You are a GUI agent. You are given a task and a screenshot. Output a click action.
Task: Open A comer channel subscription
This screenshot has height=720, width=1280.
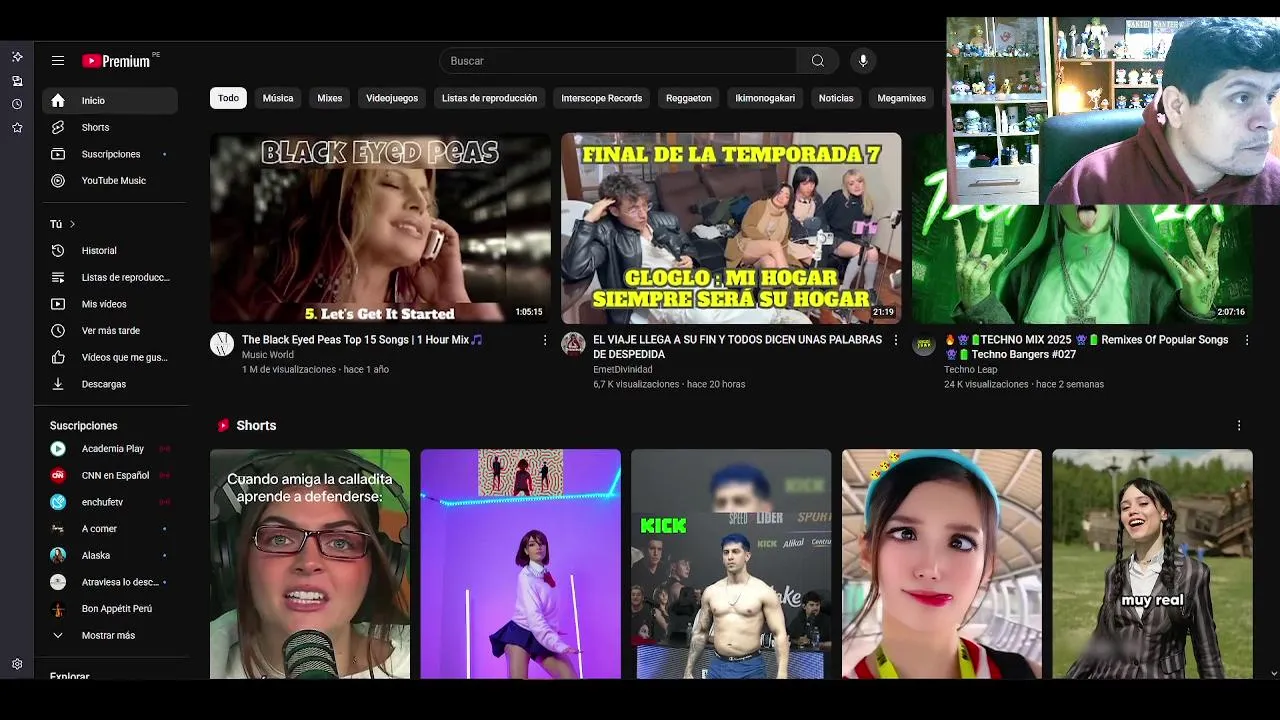tap(110, 529)
